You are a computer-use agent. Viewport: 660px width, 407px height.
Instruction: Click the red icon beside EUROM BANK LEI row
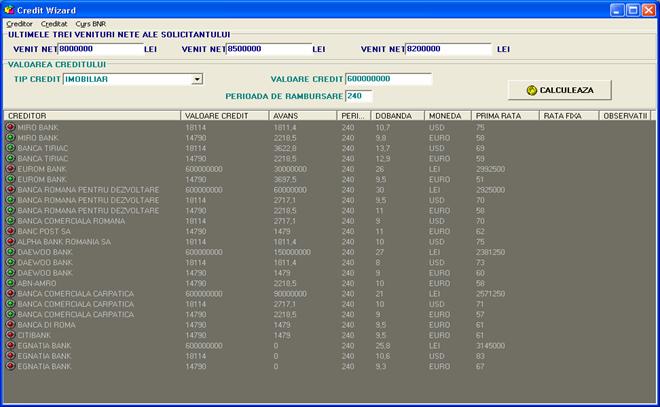pos(11,168)
